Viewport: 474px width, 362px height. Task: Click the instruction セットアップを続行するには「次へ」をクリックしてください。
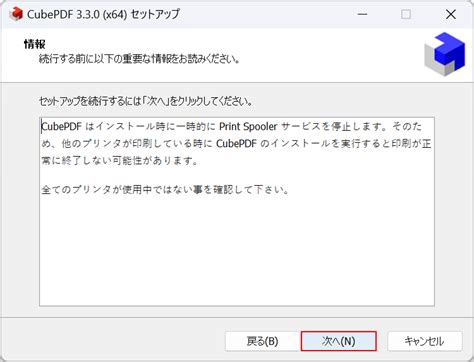146,101
